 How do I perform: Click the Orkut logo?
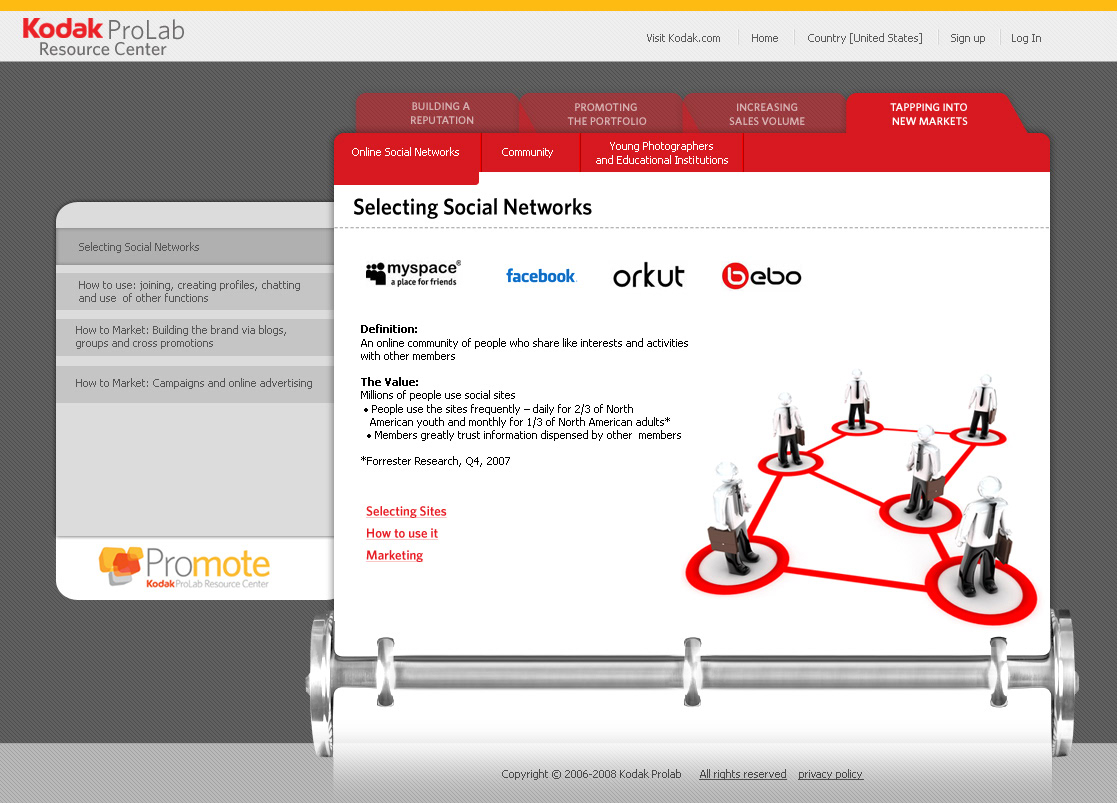coord(648,275)
